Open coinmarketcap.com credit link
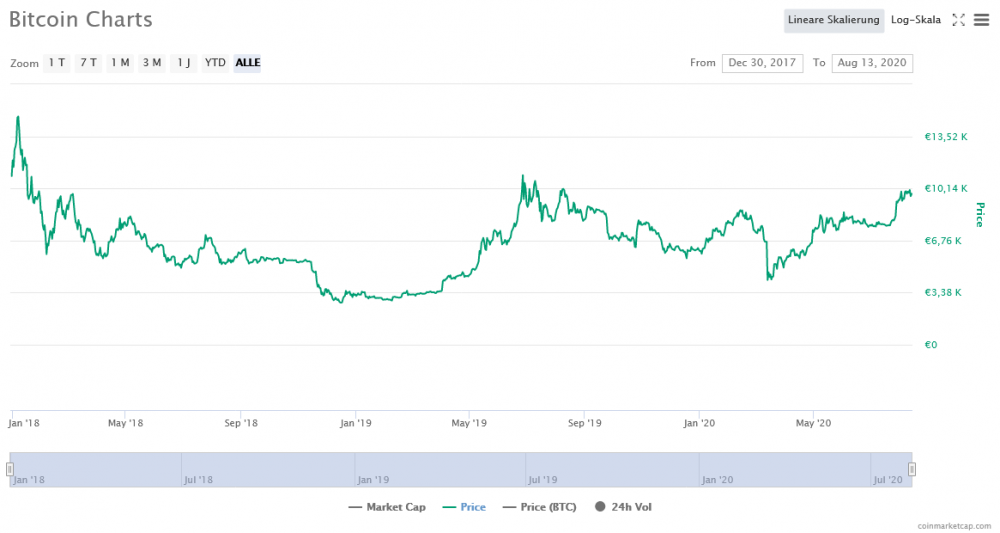Viewport: 1000px width, 533px height. click(954, 526)
